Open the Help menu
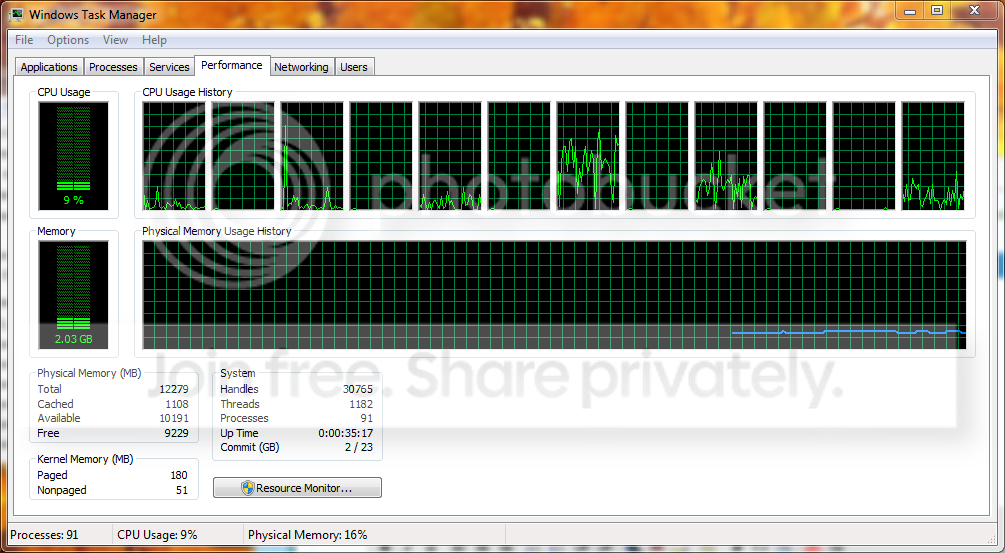 [x=154, y=40]
